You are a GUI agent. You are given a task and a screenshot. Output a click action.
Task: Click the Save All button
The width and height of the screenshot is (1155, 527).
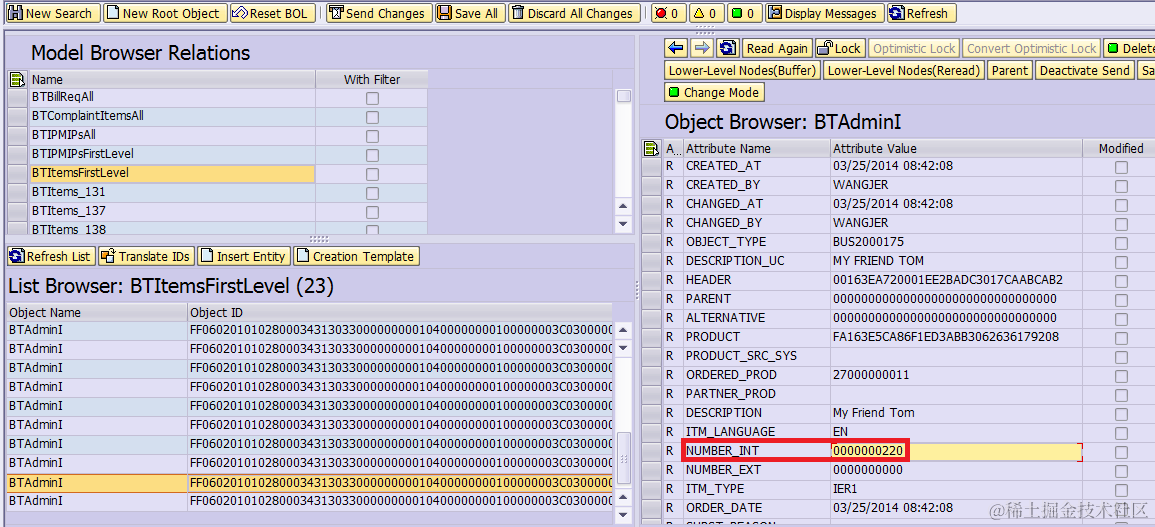[x=469, y=13]
